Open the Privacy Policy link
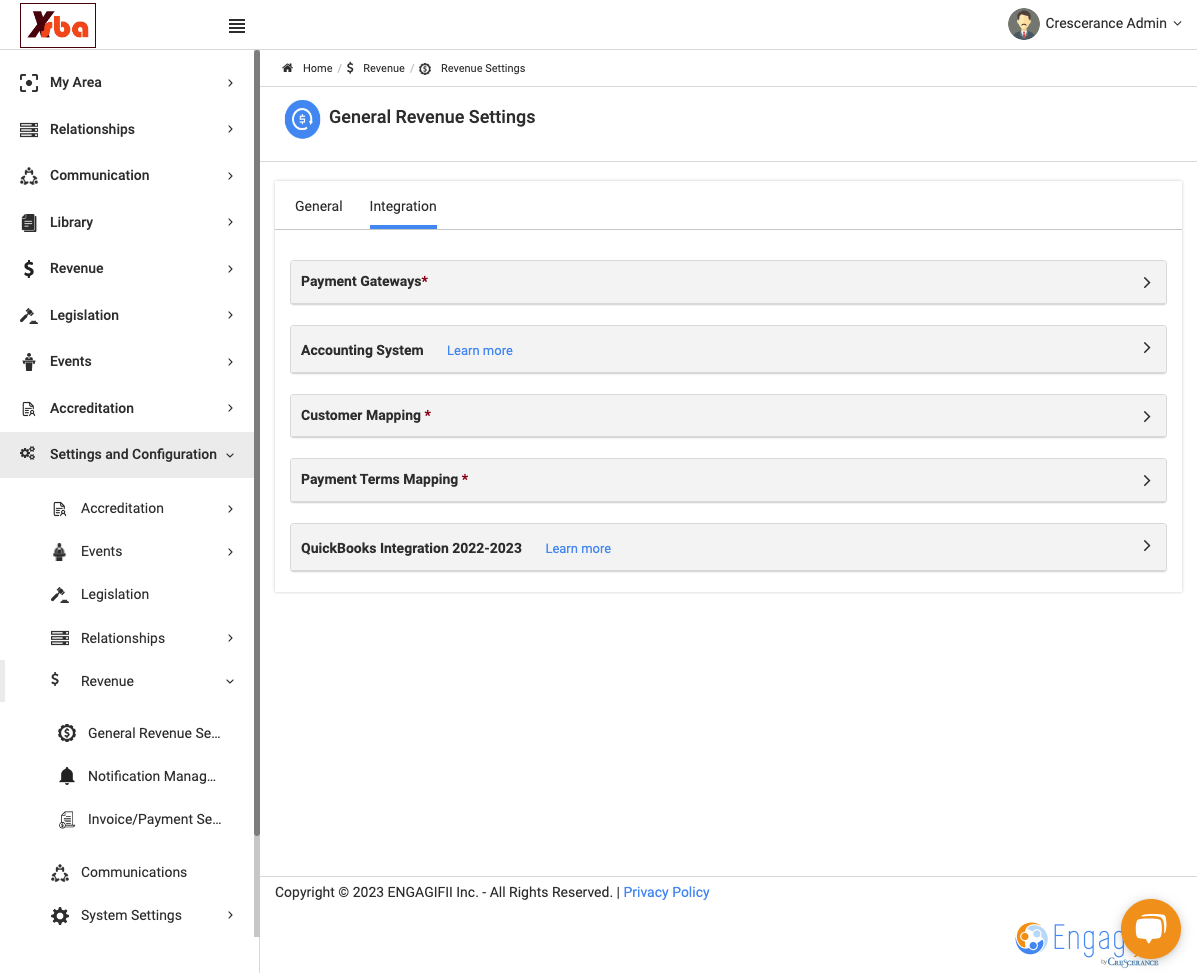Image resolution: width=1197 pixels, height=975 pixels. click(666, 893)
